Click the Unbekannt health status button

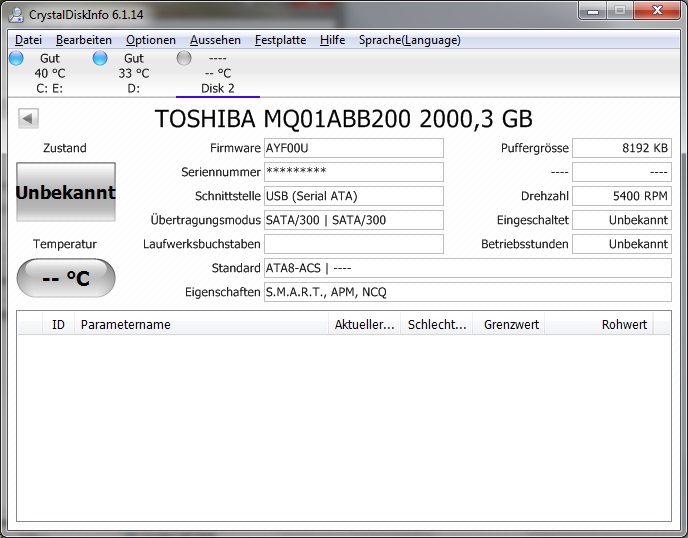[66, 192]
